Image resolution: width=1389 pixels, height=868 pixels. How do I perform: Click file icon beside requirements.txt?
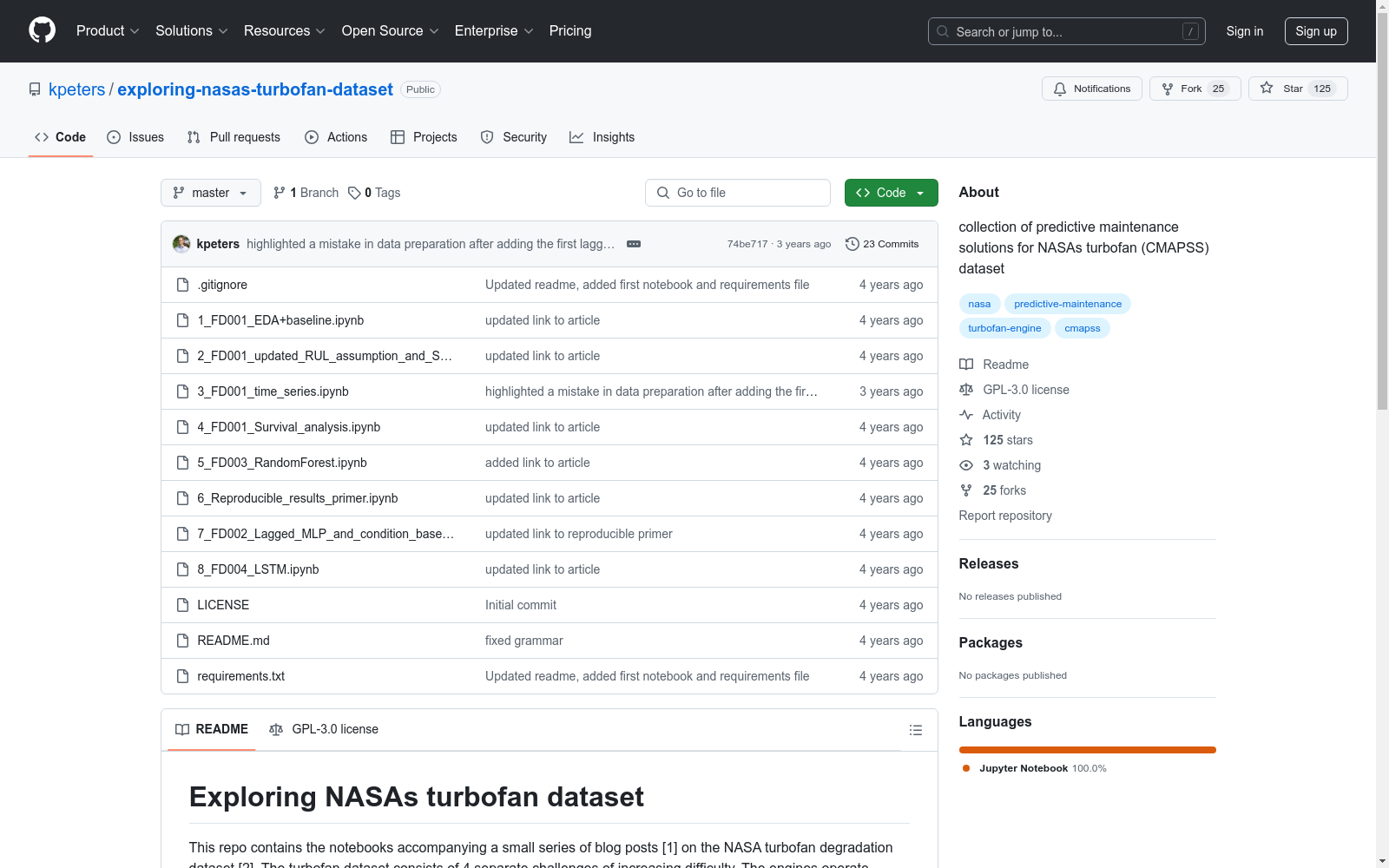point(182,676)
